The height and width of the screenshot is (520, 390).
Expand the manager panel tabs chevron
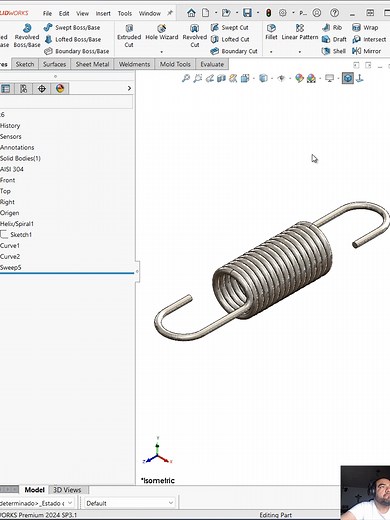pyautogui.click(x=129, y=88)
